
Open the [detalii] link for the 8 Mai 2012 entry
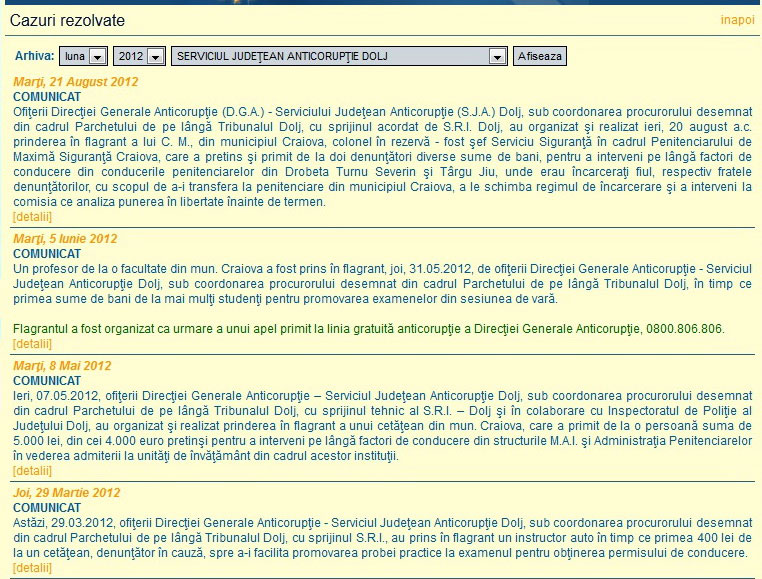[x=32, y=471]
